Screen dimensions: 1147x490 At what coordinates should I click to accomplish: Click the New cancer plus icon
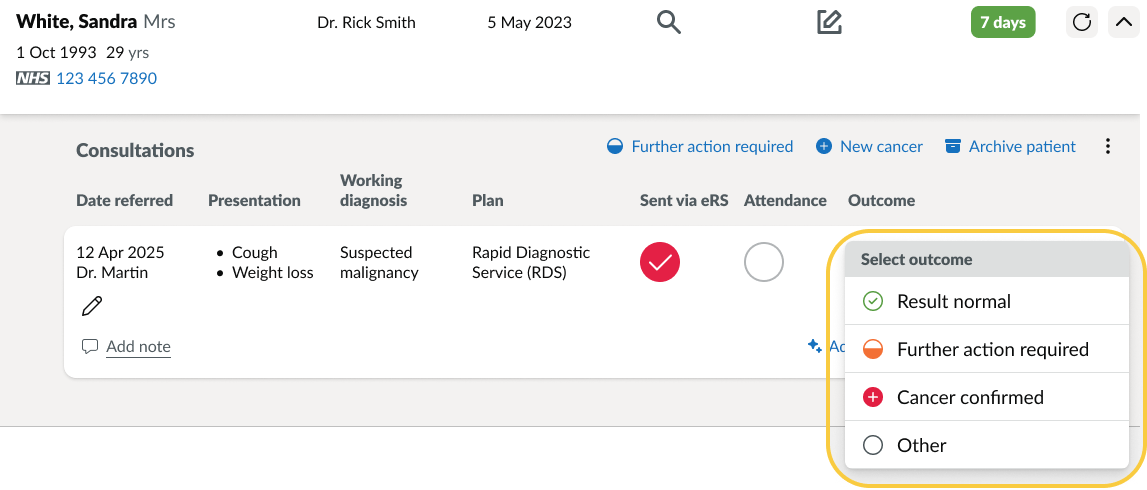(x=824, y=146)
